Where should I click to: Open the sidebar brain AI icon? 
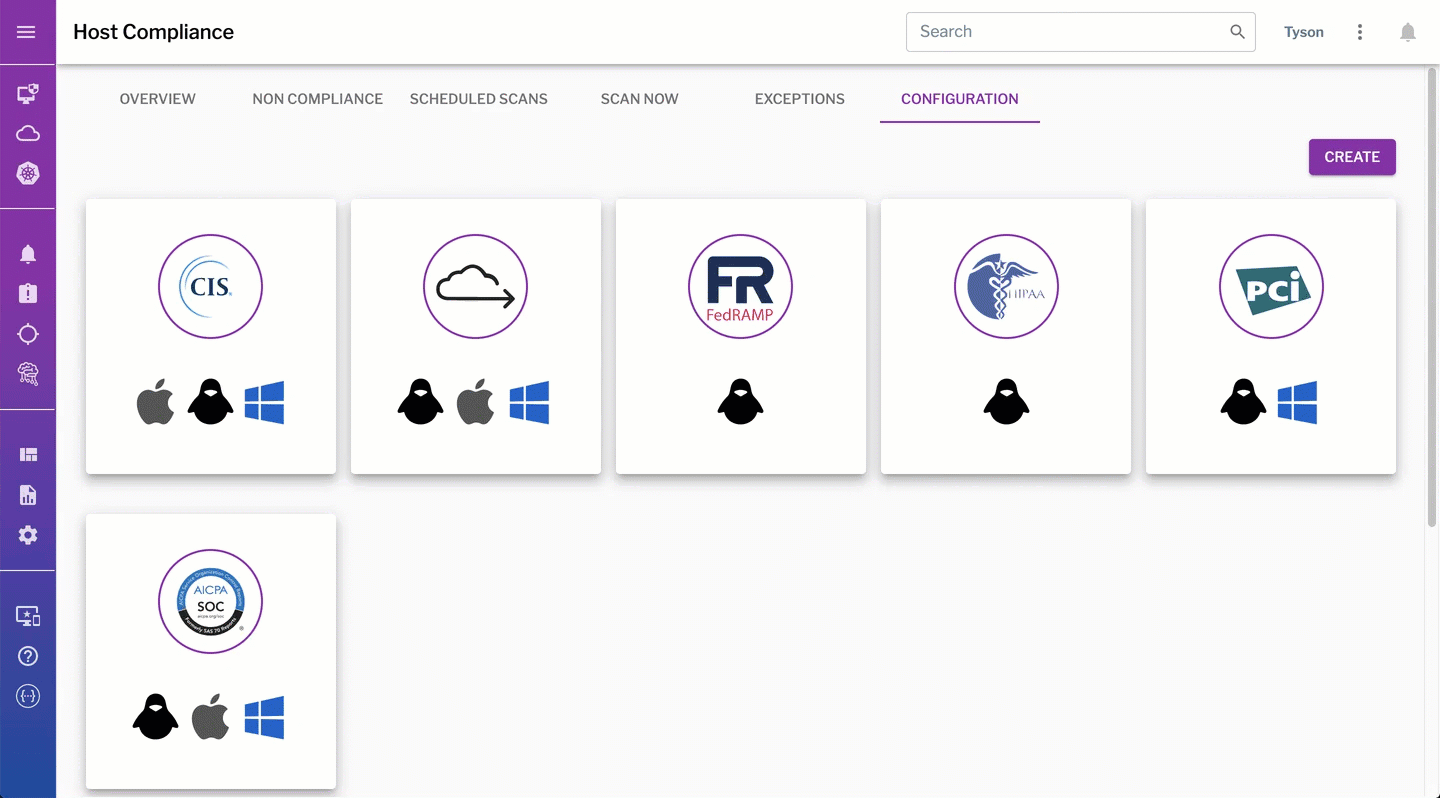(28, 374)
